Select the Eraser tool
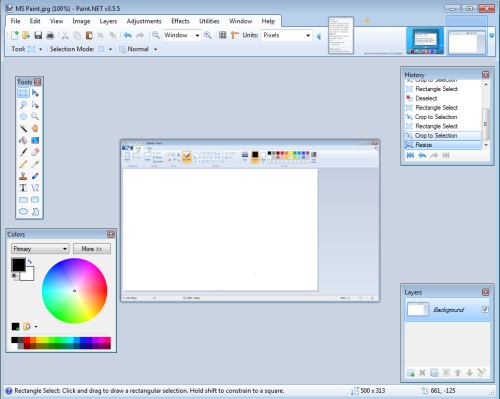500x399 pixels. (x=35, y=152)
